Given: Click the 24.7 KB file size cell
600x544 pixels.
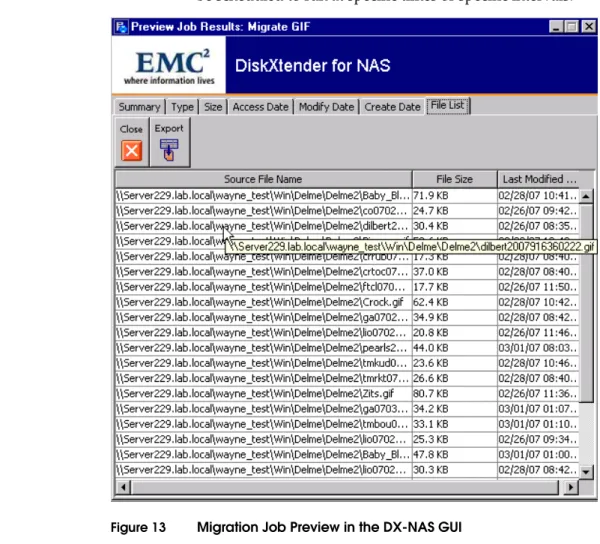Looking at the screenshot, I should pos(455,211).
